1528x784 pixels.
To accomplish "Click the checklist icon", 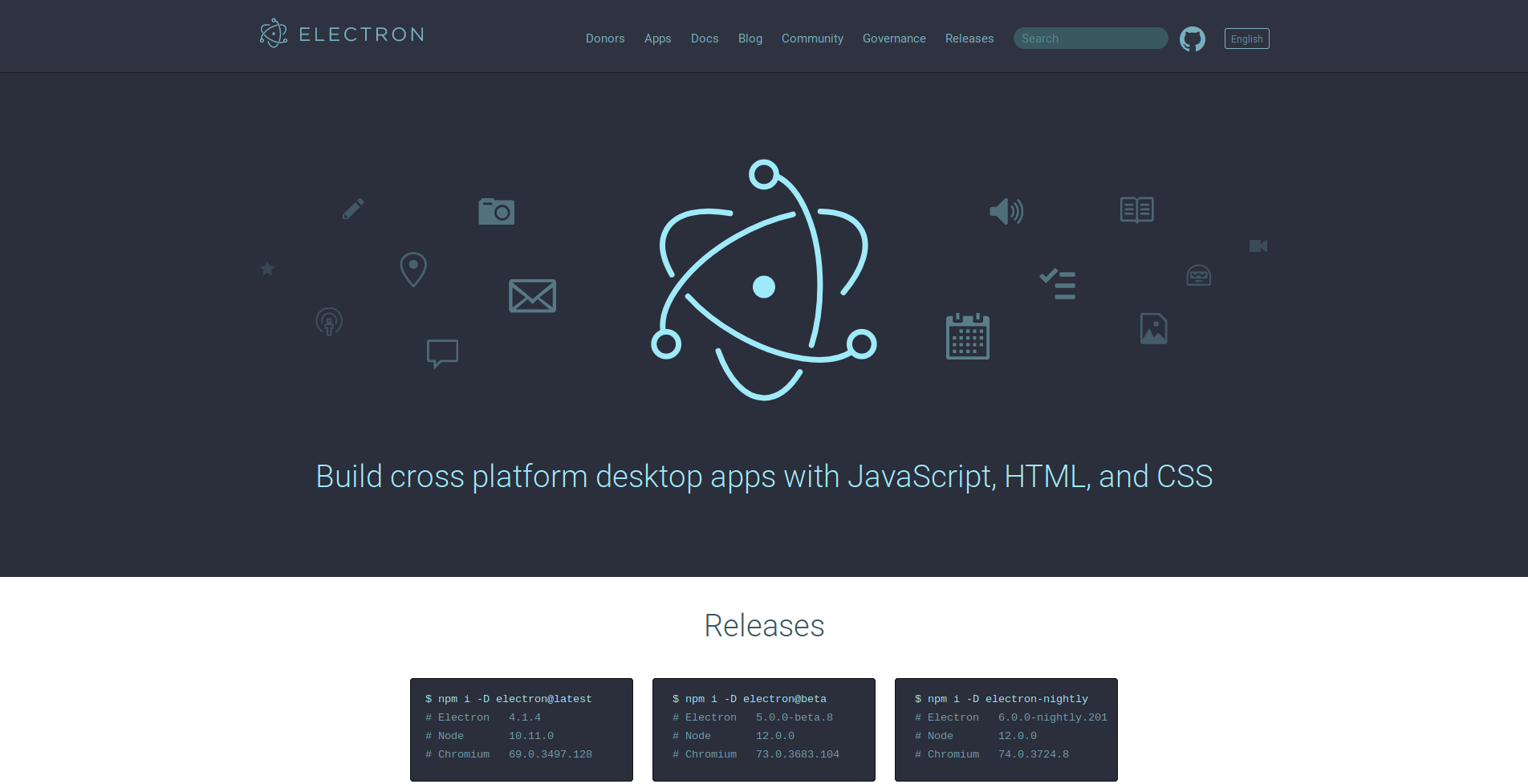I will click(x=1058, y=283).
